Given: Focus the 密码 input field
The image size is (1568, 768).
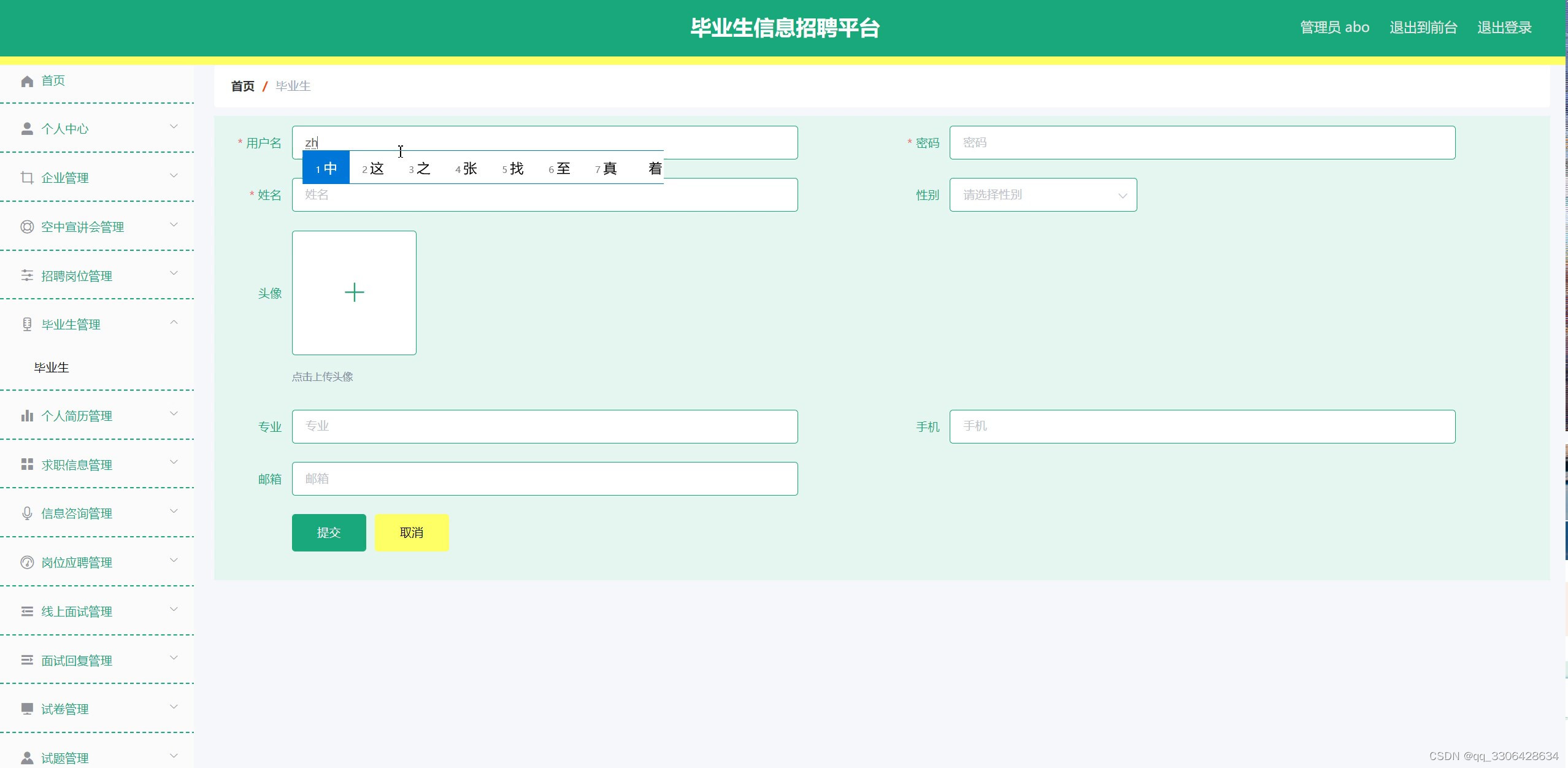Looking at the screenshot, I should (1202, 143).
